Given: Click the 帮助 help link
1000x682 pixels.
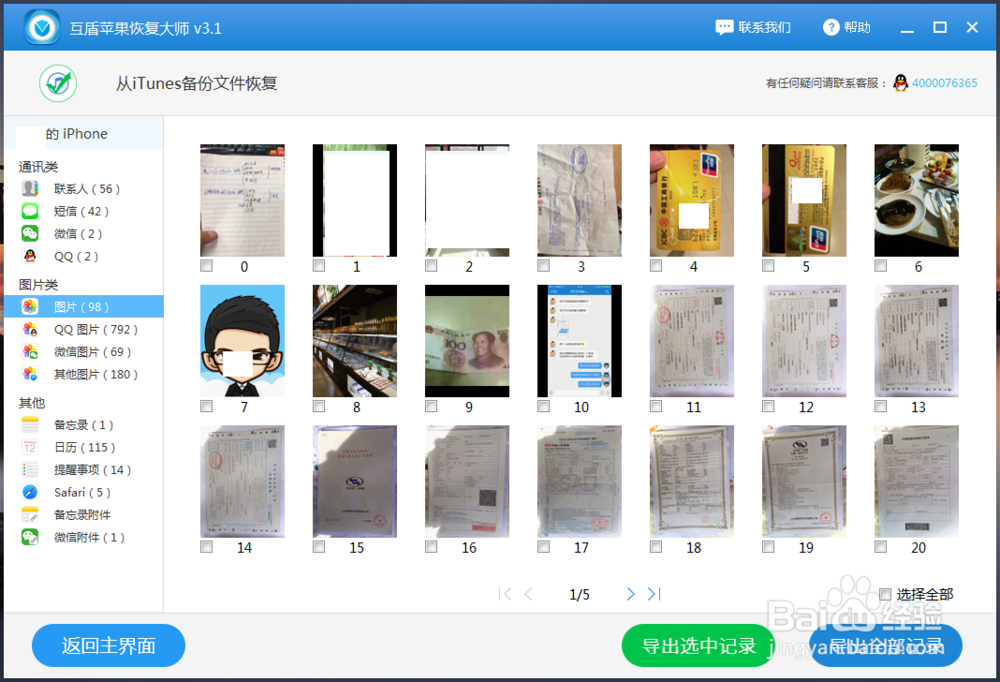Looking at the screenshot, I should pos(857,27).
